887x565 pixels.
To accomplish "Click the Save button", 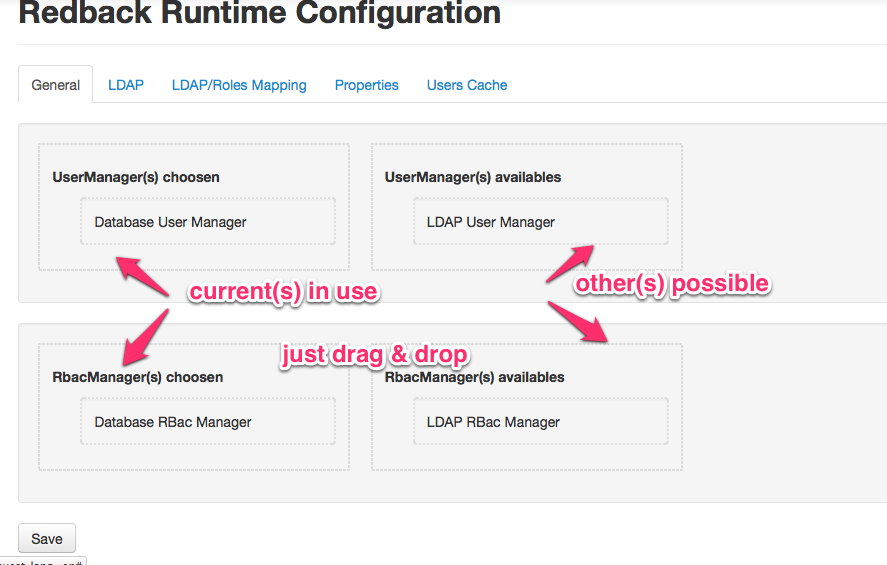I will pos(47,538).
